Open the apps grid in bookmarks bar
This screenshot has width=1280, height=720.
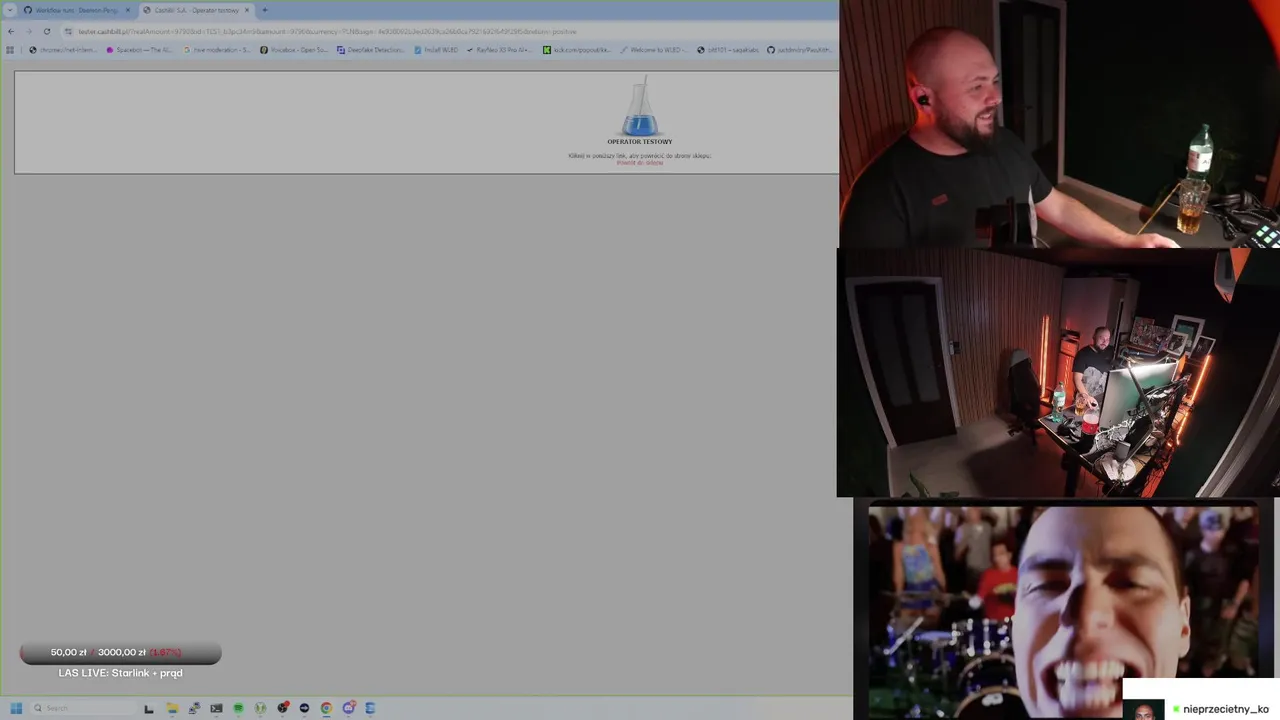10,49
